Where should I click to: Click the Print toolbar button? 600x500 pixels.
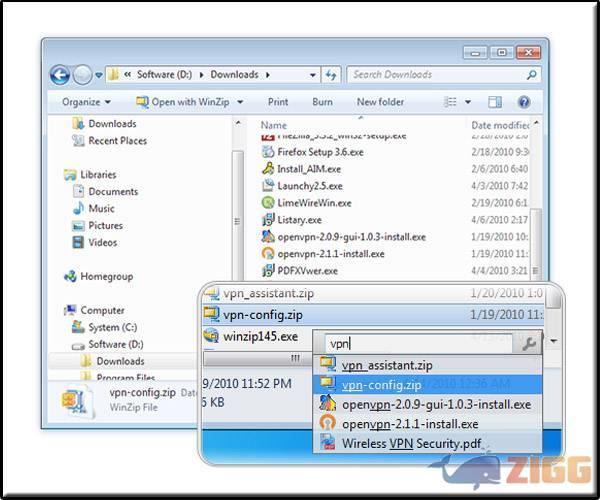click(278, 102)
